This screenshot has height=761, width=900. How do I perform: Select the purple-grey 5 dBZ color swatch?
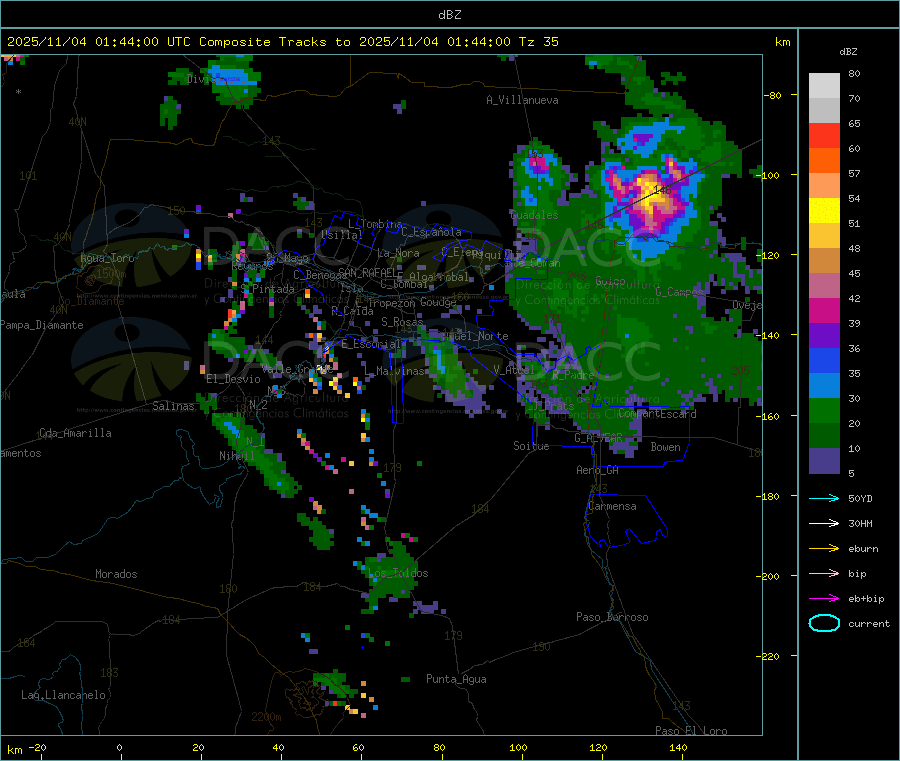pos(824,461)
